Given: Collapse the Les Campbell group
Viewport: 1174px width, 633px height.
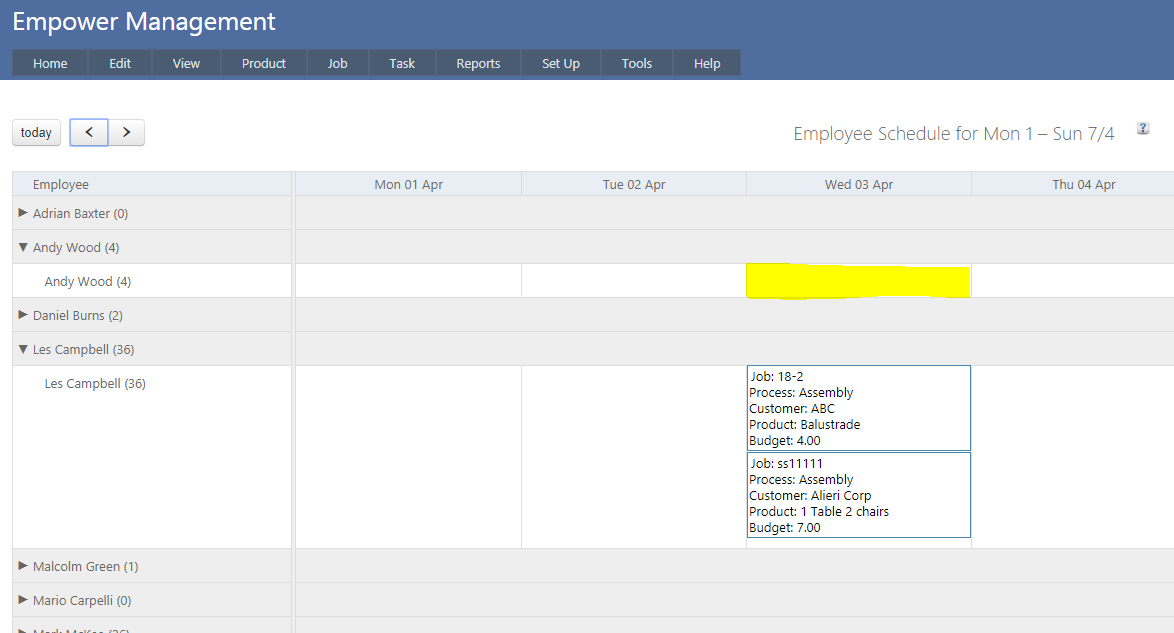Looking at the screenshot, I should (23, 349).
